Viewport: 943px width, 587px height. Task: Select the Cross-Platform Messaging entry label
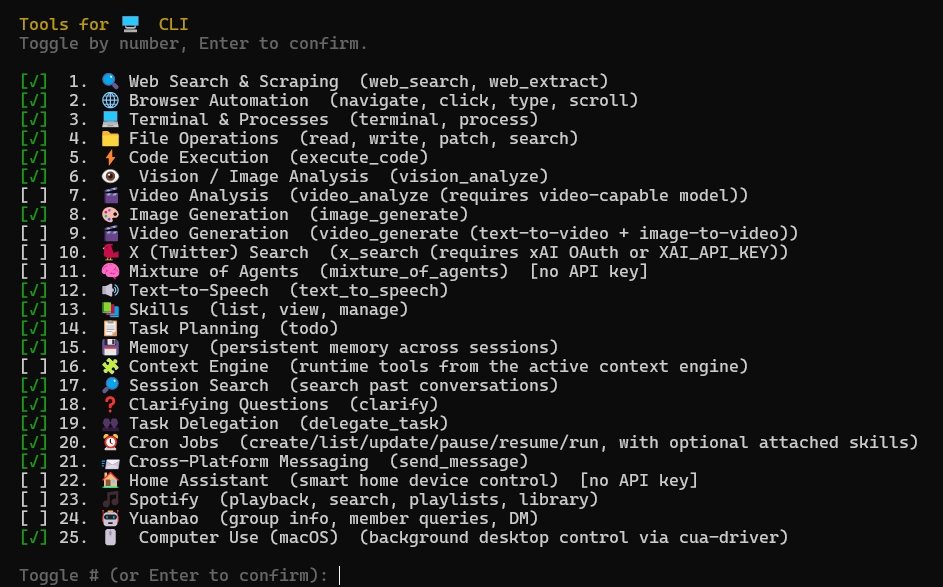click(x=248, y=462)
